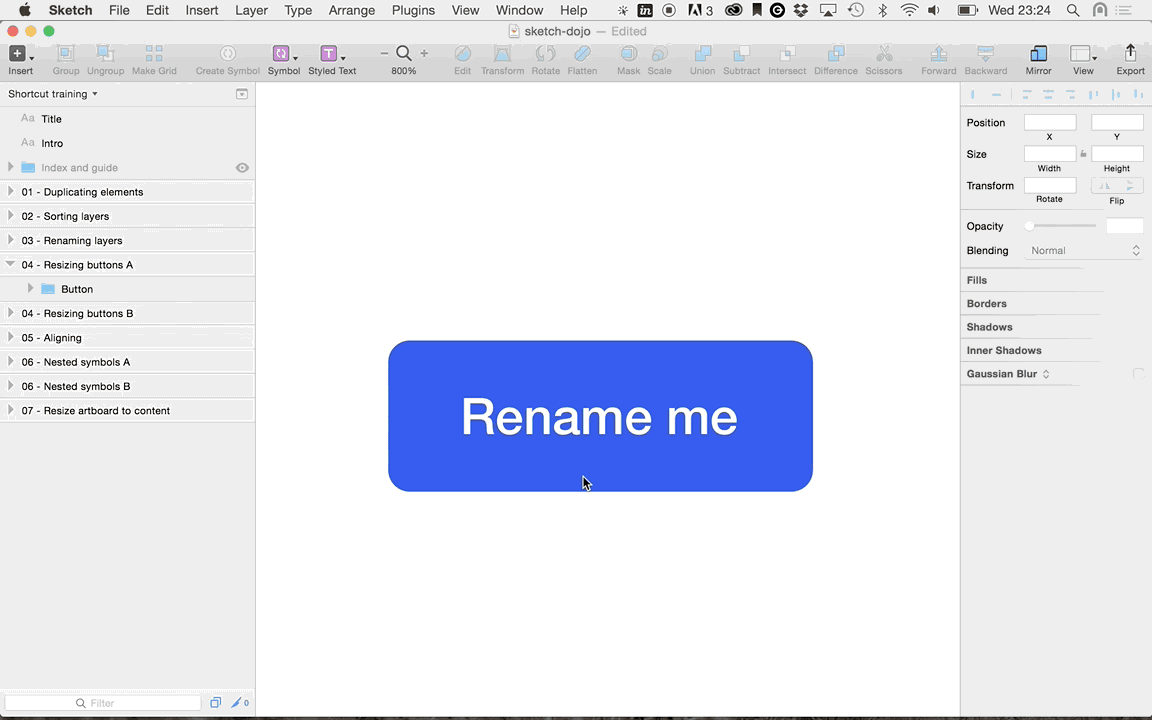Screen dimensions: 1152x720
Task: Expand 05 - Aligning artboard
Action: point(10,336)
